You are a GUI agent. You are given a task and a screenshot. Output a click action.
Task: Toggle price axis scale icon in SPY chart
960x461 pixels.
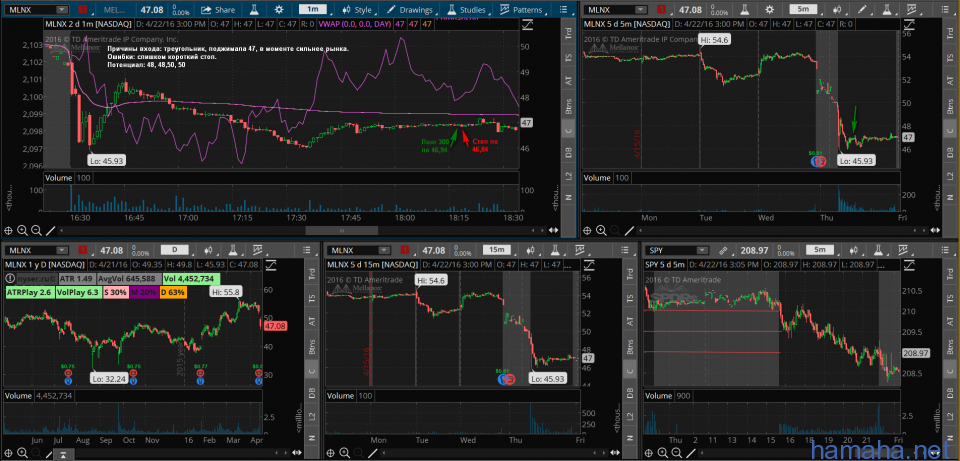pyautogui.click(x=909, y=264)
